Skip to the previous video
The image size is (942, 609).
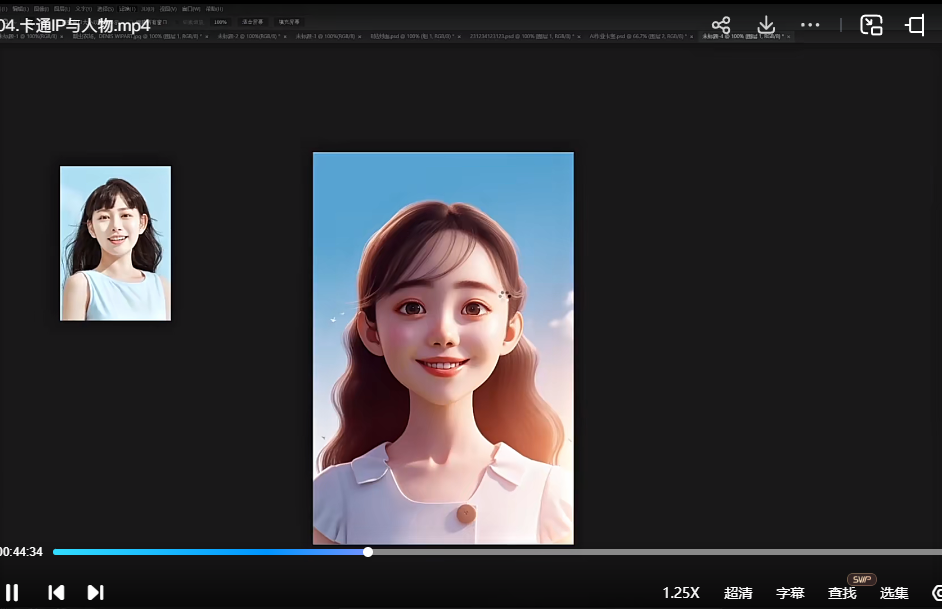point(56,593)
